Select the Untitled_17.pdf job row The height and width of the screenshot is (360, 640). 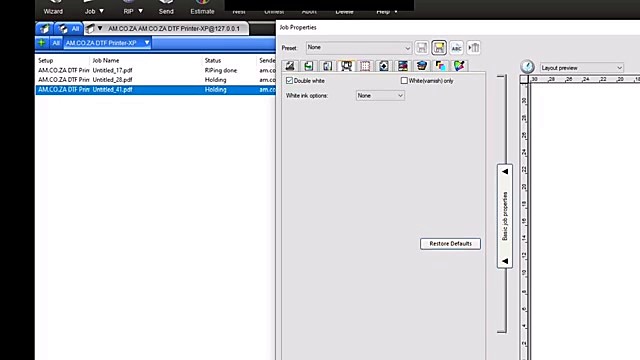156,70
